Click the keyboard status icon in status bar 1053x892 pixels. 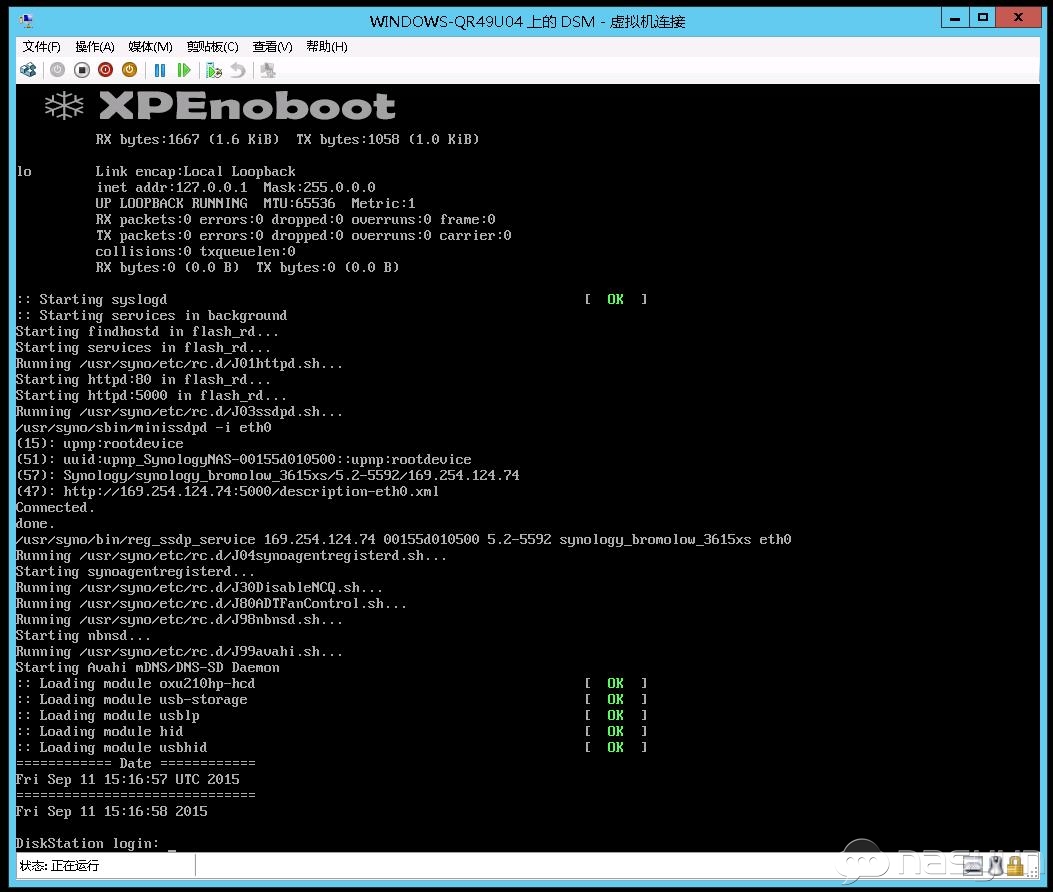click(974, 867)
